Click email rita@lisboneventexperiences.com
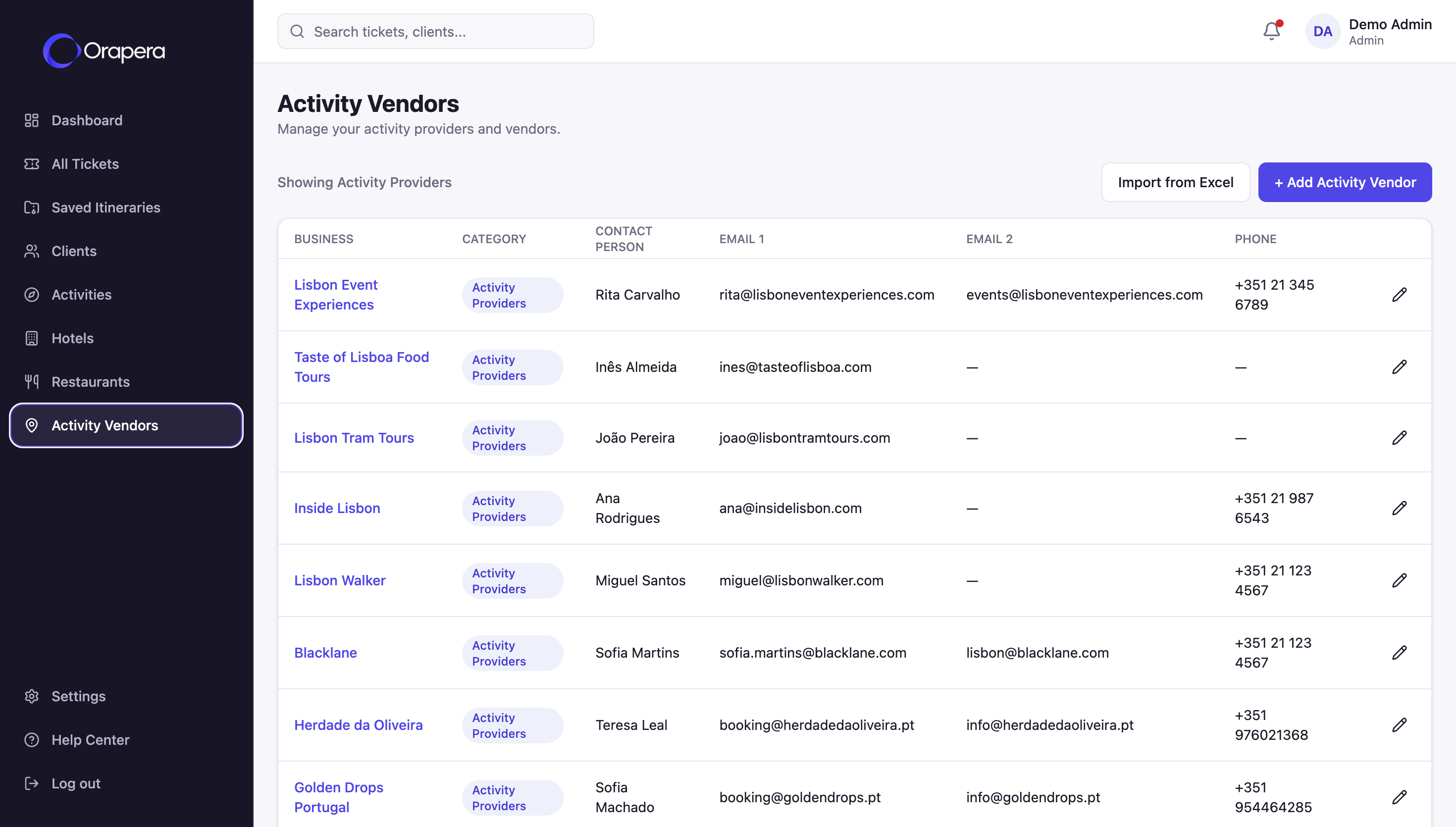The width and height of the screenshot is (1456, 827). click(826, 295)
